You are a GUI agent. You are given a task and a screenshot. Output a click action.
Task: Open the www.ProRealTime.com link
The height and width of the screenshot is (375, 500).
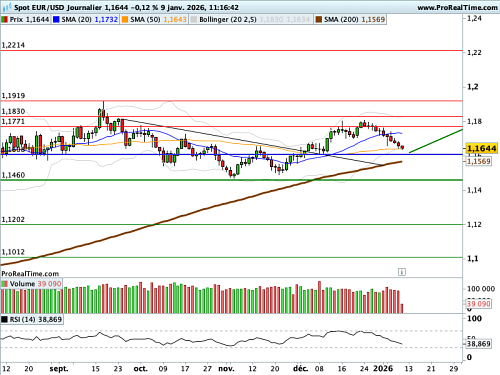(457, 7)
